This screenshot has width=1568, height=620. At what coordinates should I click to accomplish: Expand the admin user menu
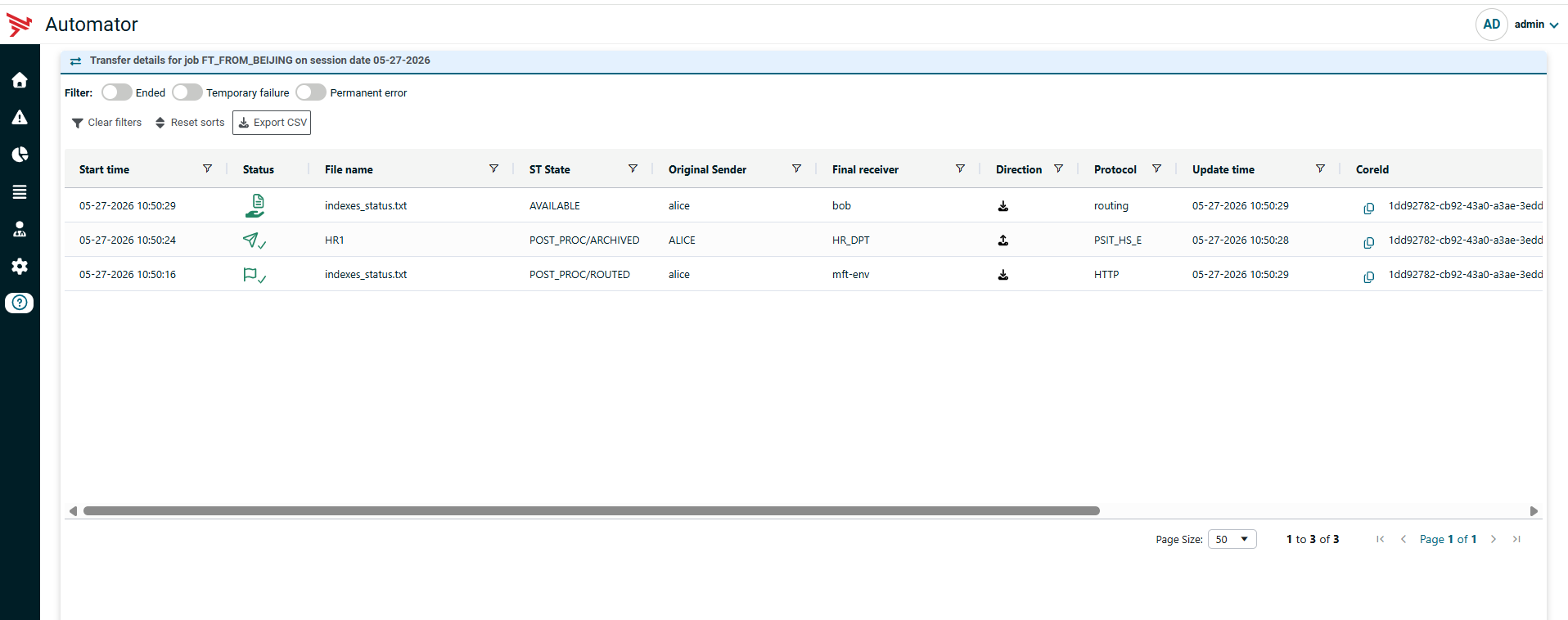(1536, 25)
